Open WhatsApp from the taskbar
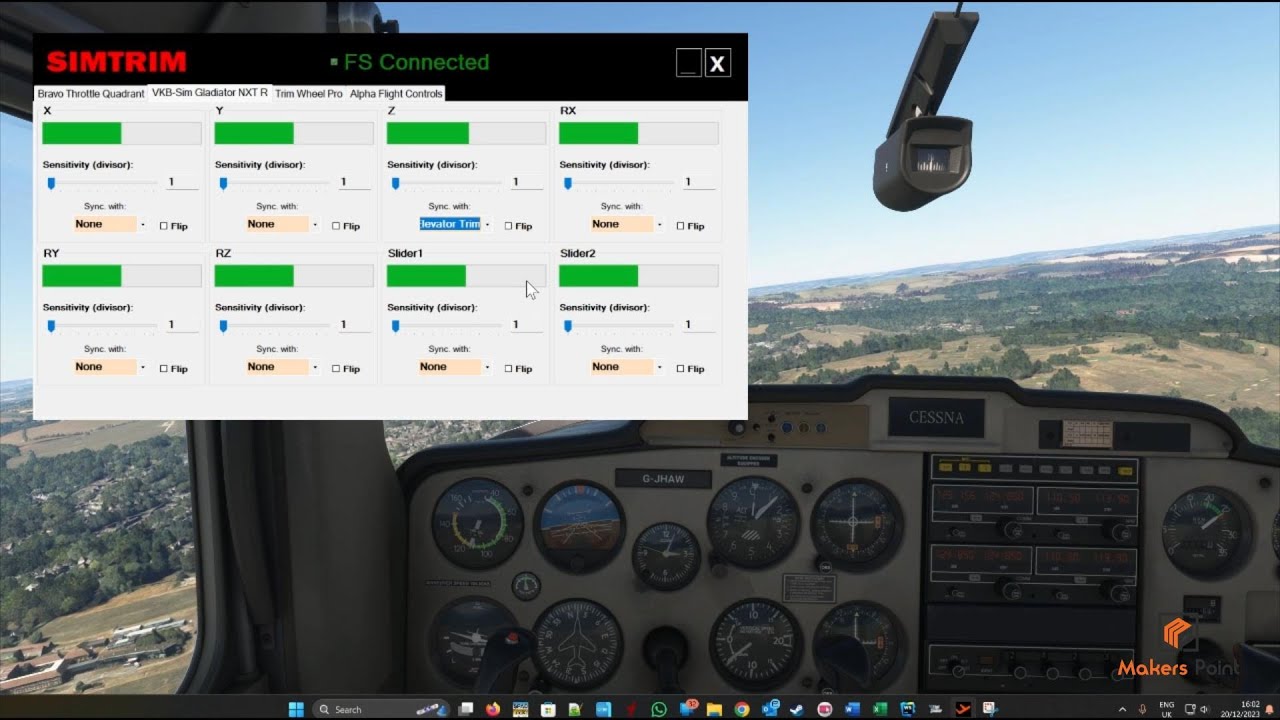 tap(659, 709)
